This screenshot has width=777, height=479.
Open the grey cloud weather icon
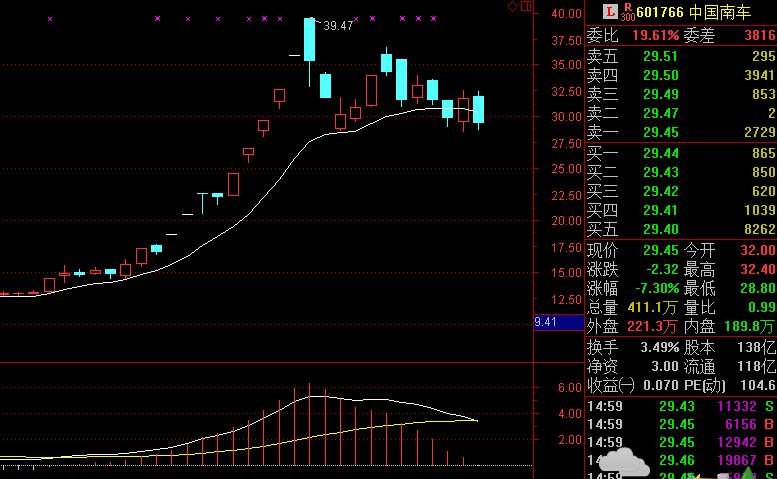623,462
